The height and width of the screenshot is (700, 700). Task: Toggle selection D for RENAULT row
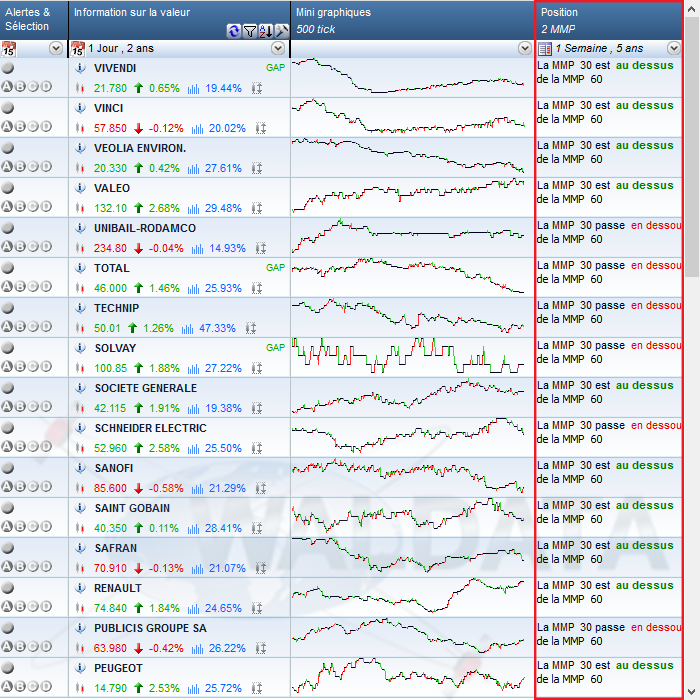[x=46, y=606]
